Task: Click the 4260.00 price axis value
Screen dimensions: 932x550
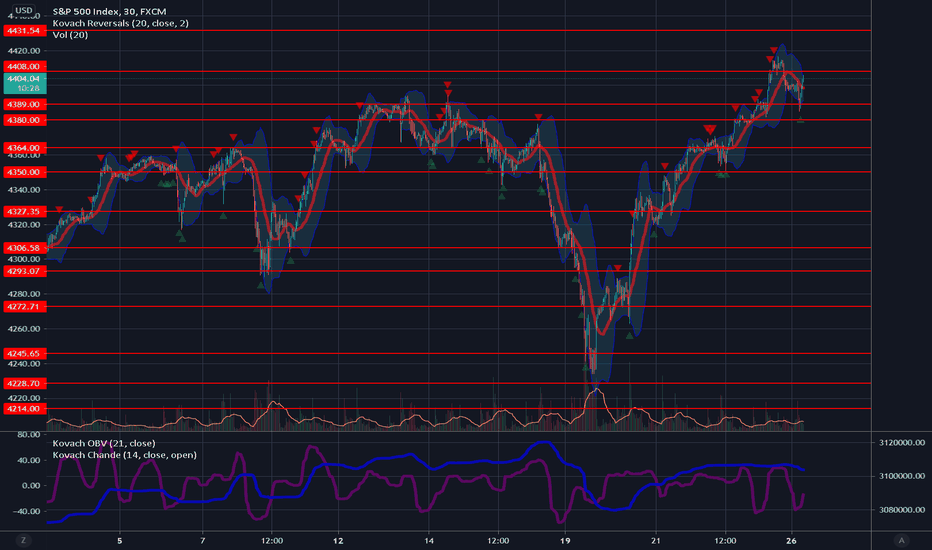Action: [x=24, y=329]
